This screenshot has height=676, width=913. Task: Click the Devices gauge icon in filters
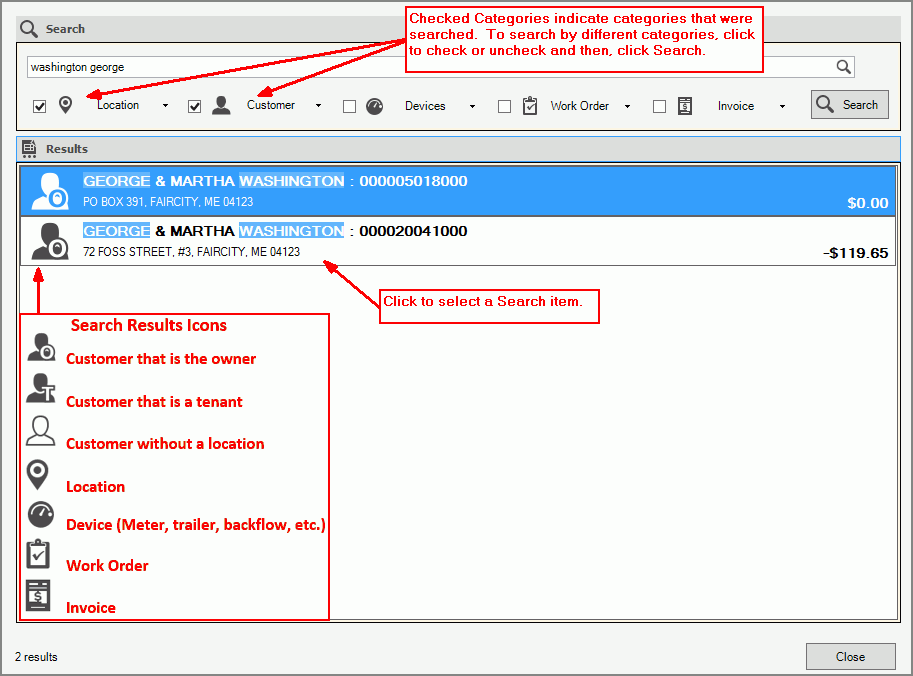coord(374,106)
